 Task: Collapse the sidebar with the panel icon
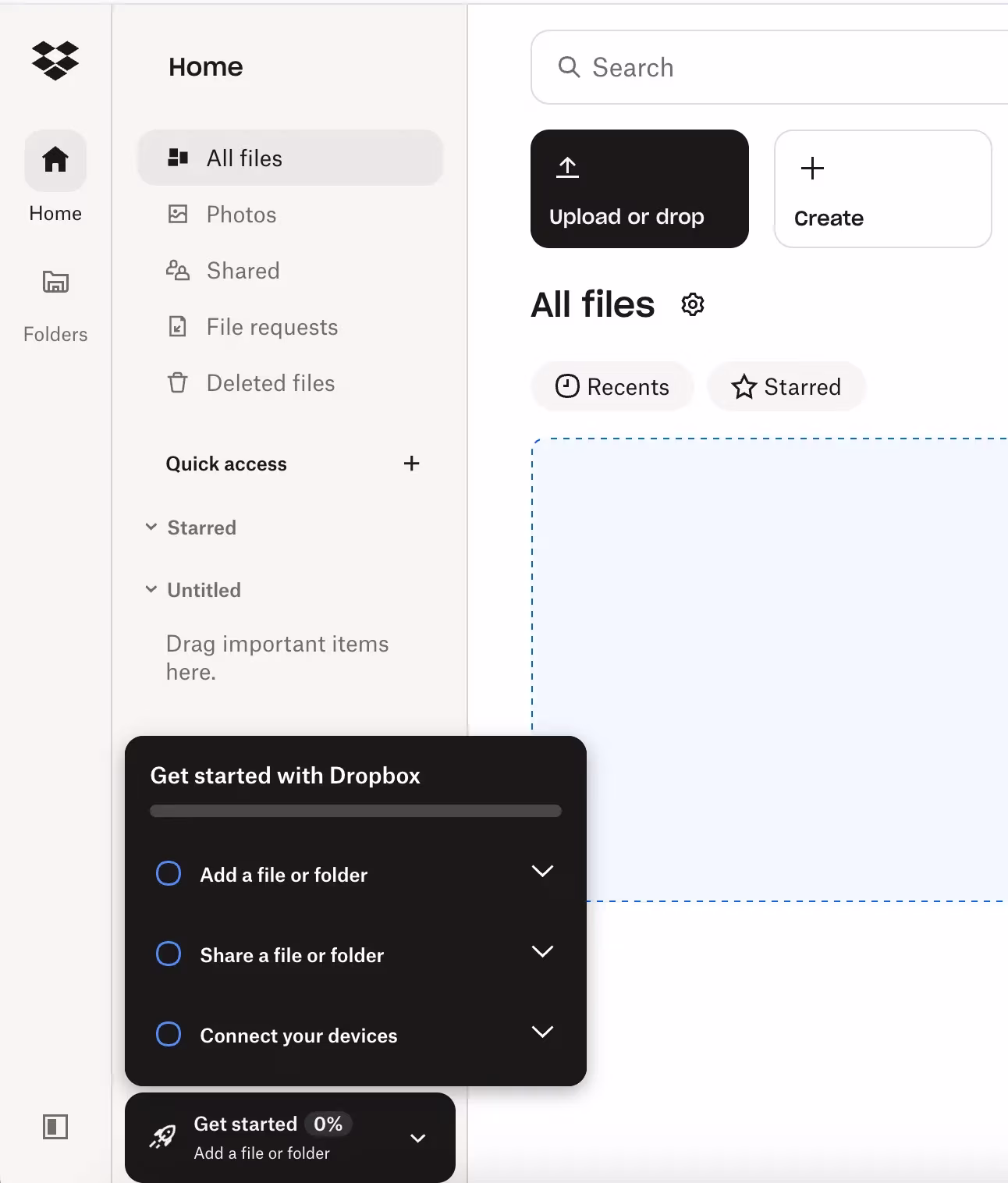[x=55, y=1127]
